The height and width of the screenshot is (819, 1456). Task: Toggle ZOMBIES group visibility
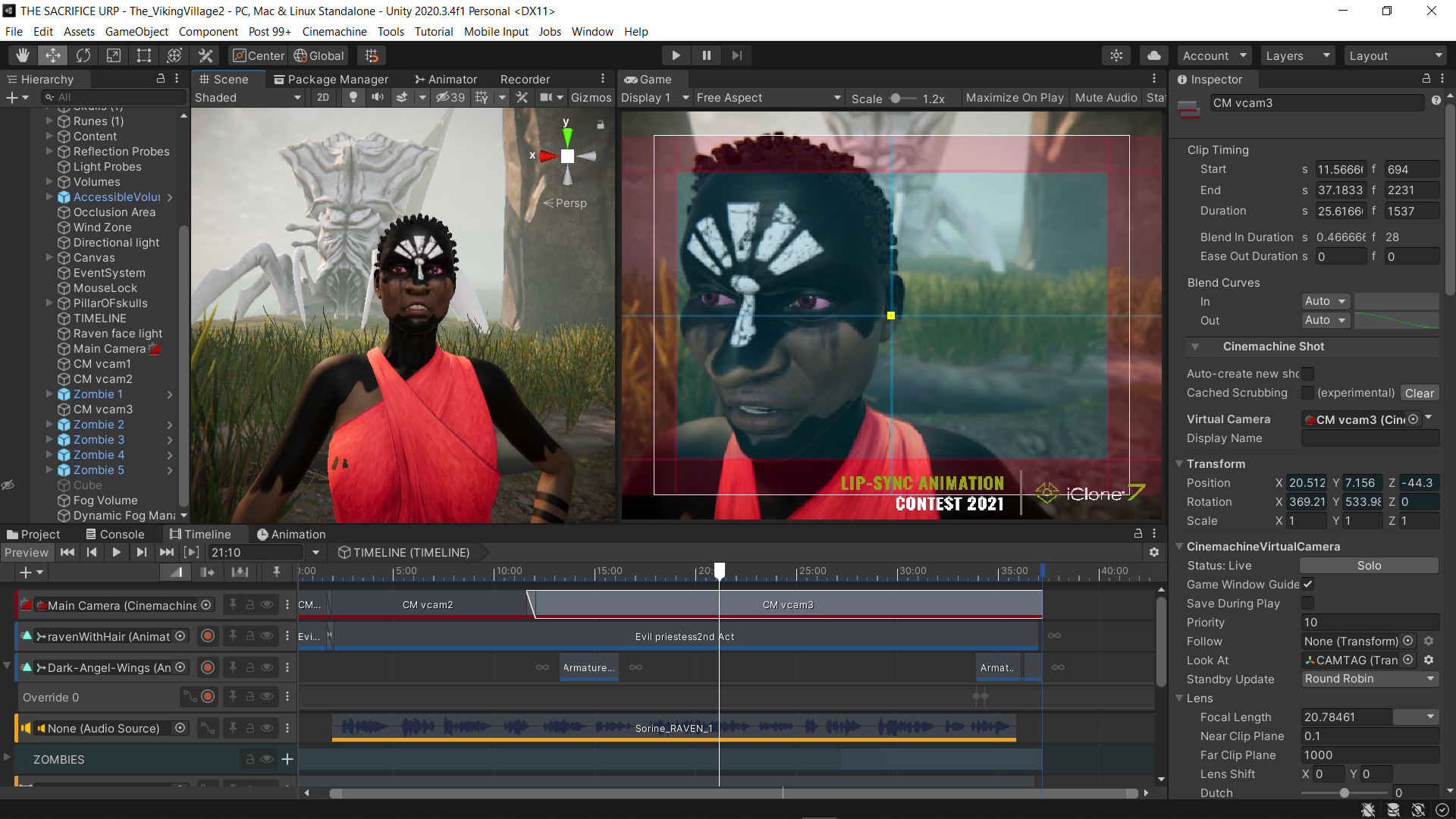(x=267, y=759)
